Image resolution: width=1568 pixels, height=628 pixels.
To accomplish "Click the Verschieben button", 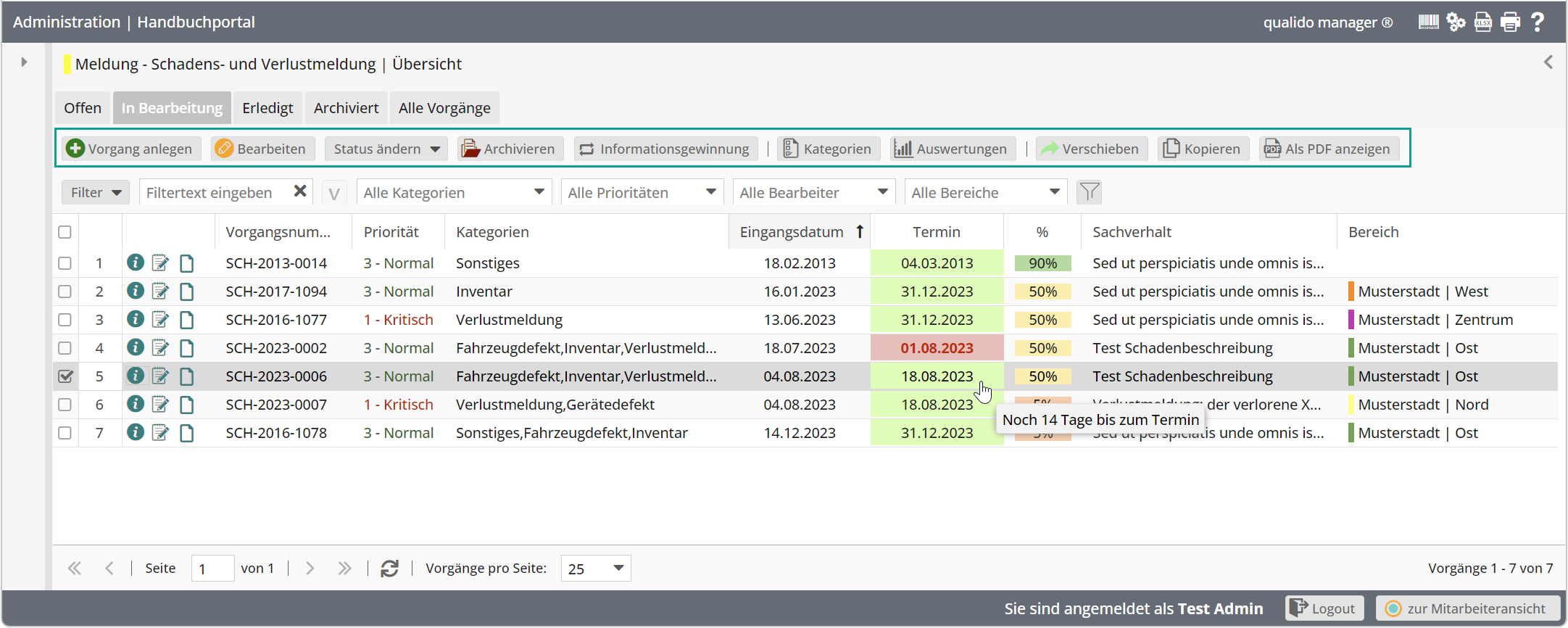I will pos(1092,149).
